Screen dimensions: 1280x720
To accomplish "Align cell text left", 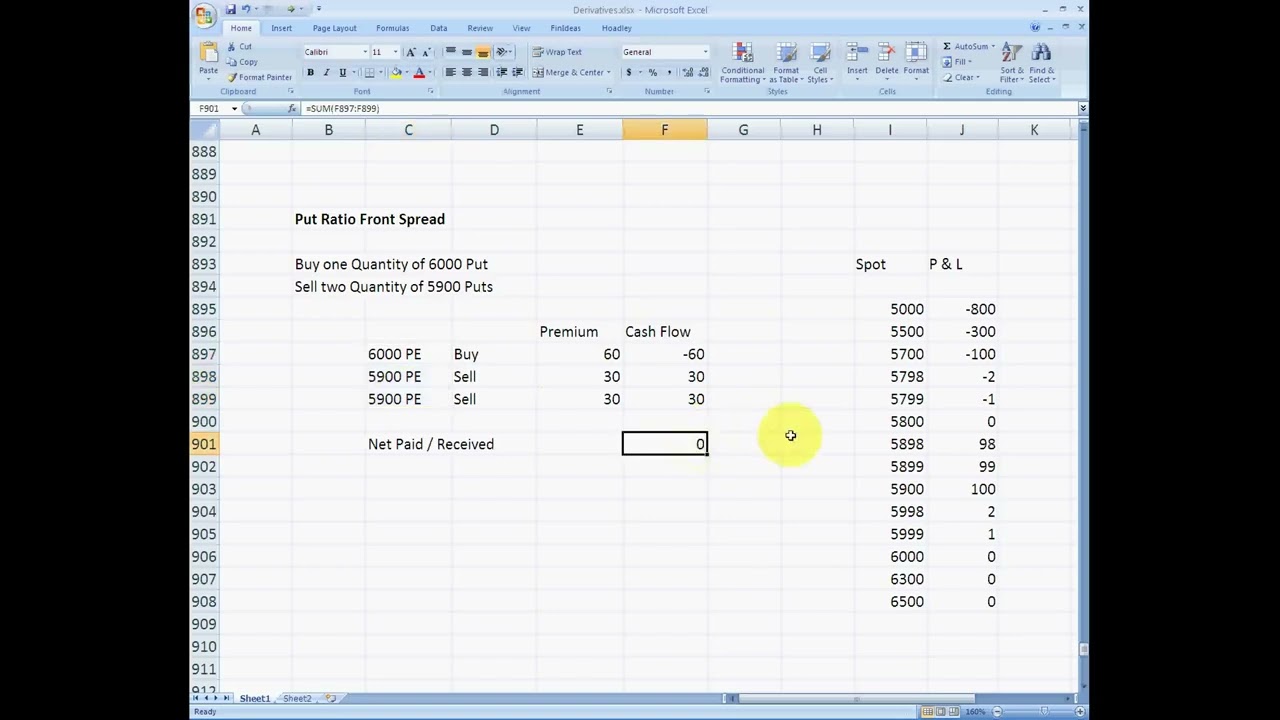I will (x=451, y=72).
